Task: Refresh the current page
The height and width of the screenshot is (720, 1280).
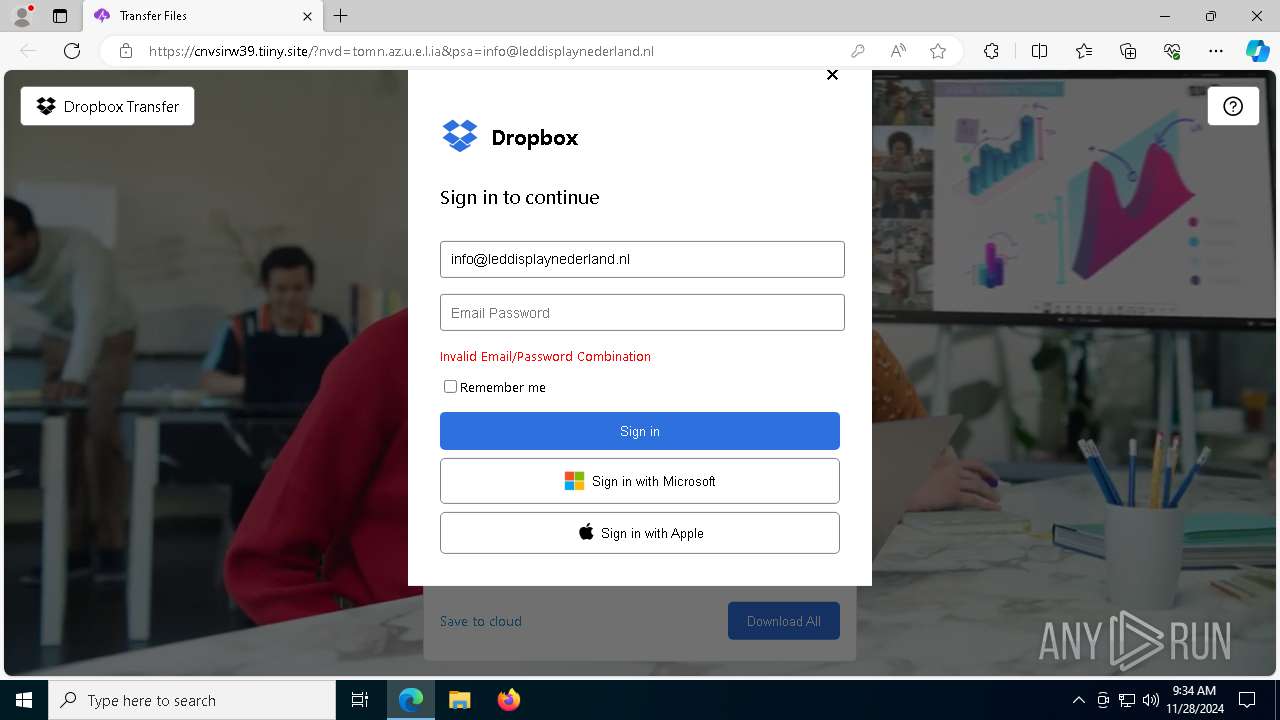Action: tap(72, 51)
